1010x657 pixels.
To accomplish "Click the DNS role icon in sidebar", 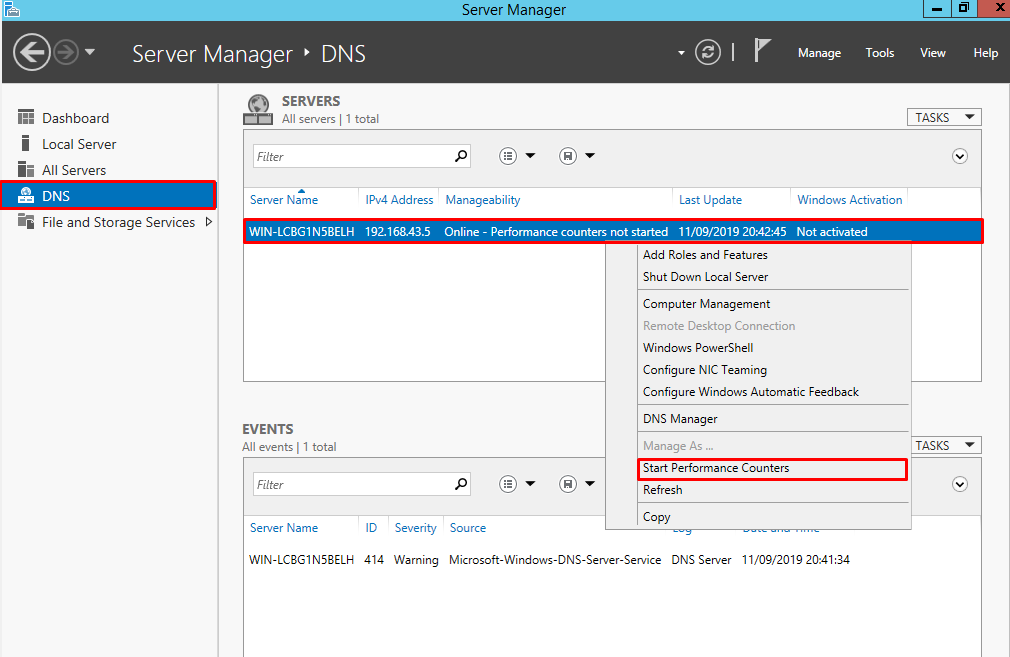I will (26, 195).
